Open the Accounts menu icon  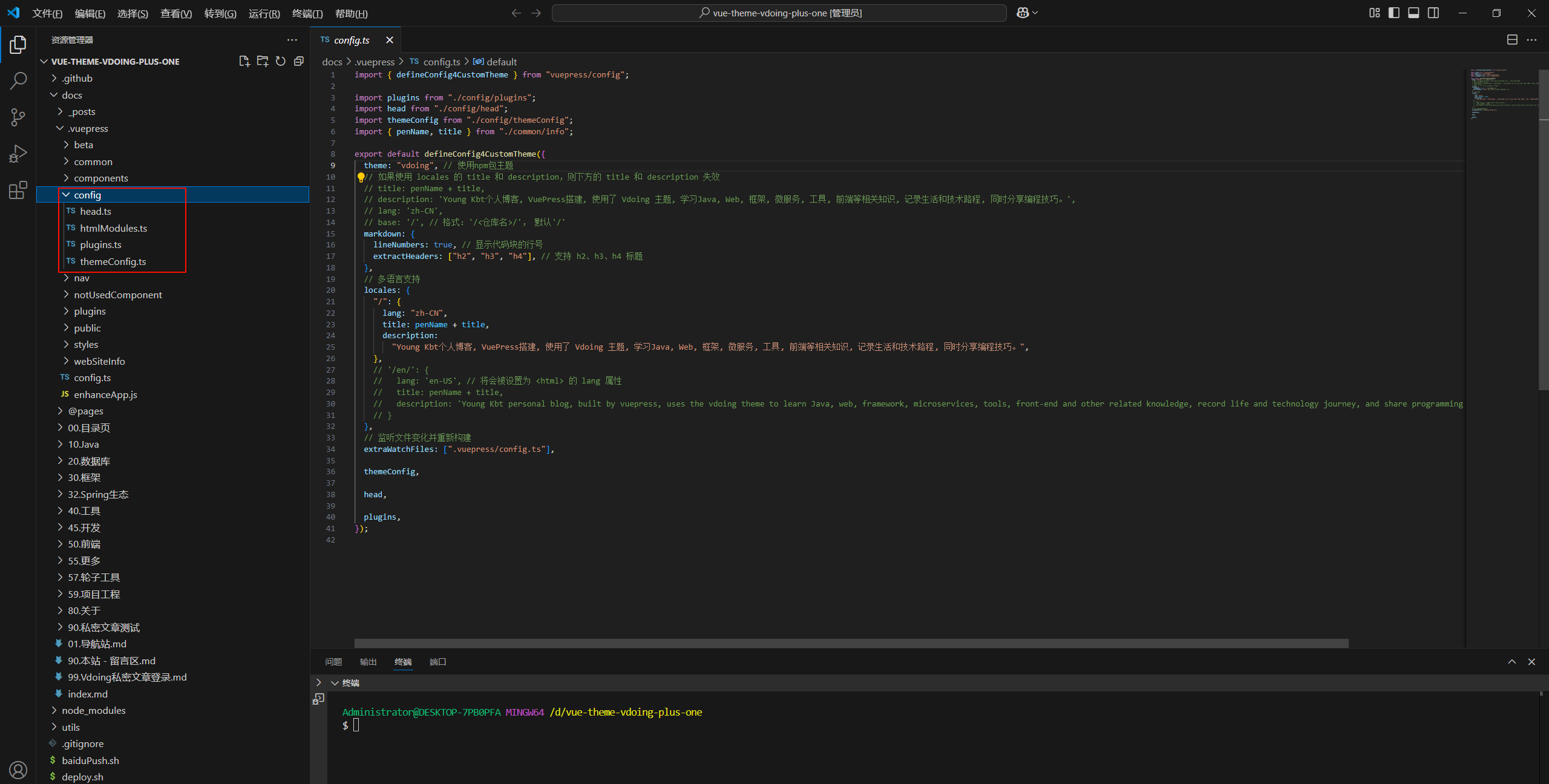coord(18,769)
